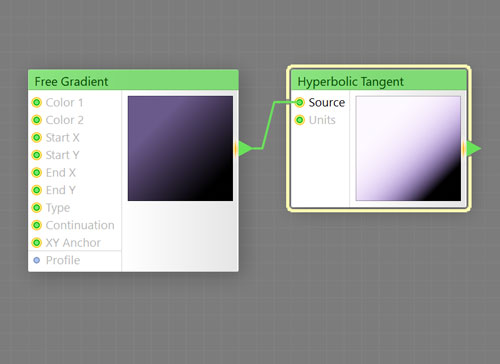Click the End X label
The height and width of the screenshot is (364, 500).
tap(61, 172)
